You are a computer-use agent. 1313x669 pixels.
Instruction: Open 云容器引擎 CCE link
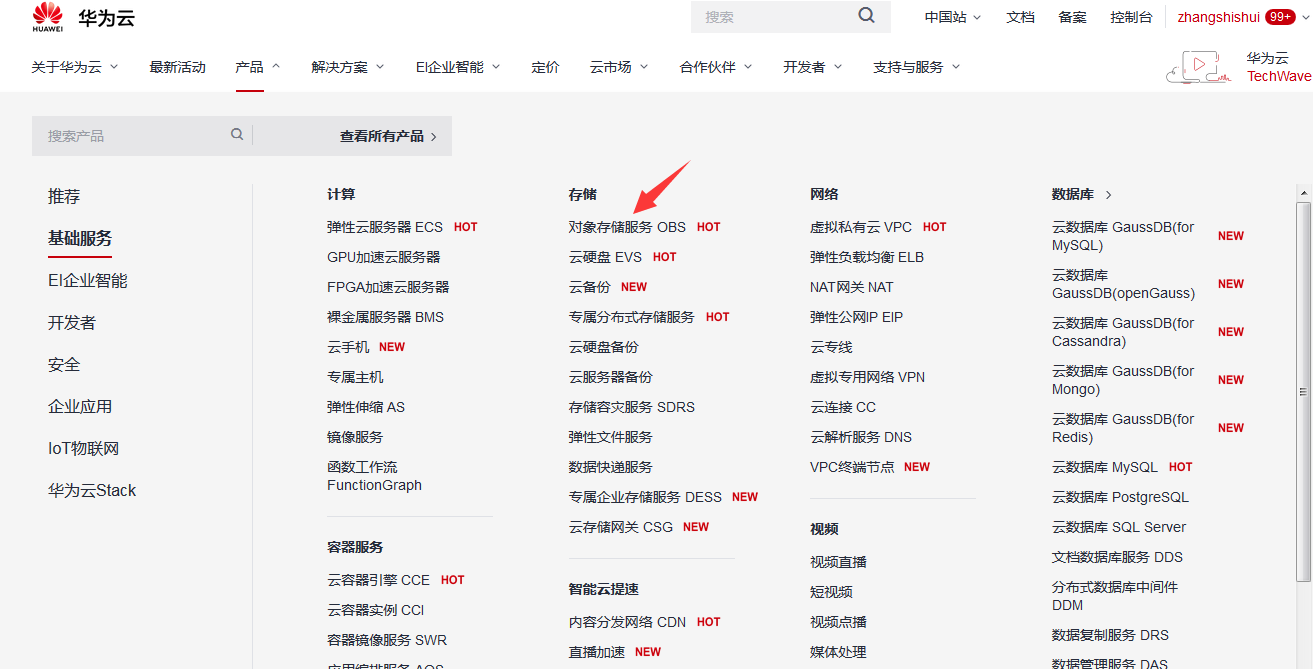pyautogui.click(x=378, y=580)
